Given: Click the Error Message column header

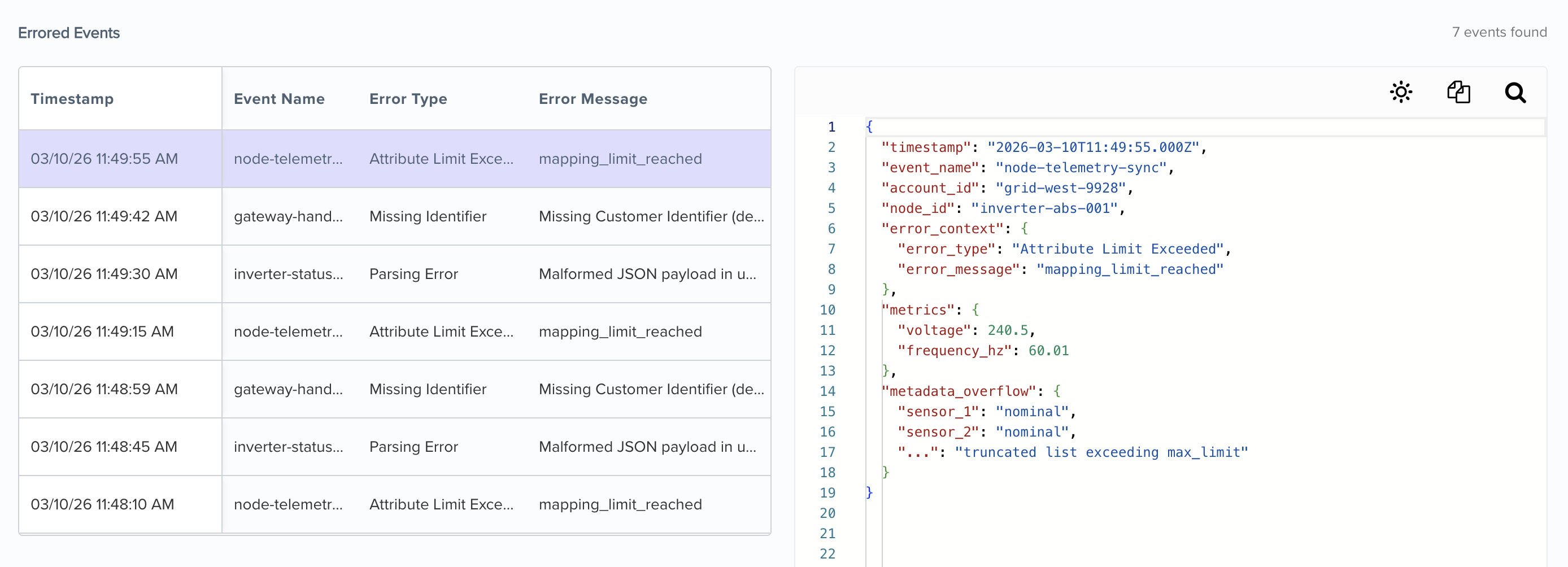Looking at the screenshot, I should coord(593,99).
